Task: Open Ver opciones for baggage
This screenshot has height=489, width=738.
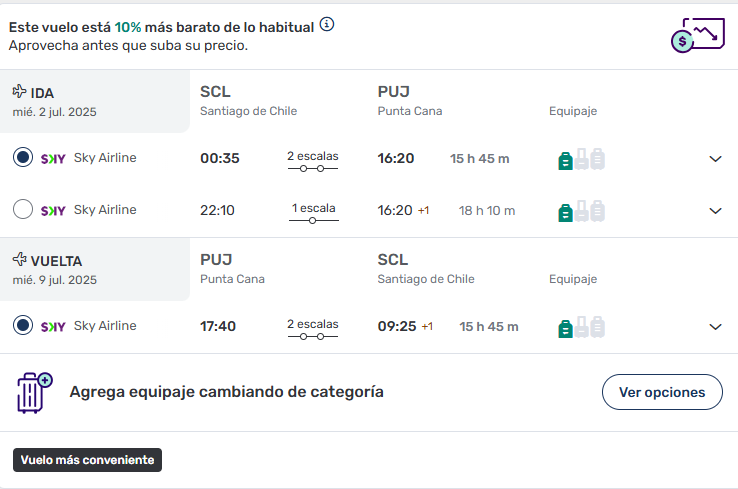Action: click(x=662, y=392)
